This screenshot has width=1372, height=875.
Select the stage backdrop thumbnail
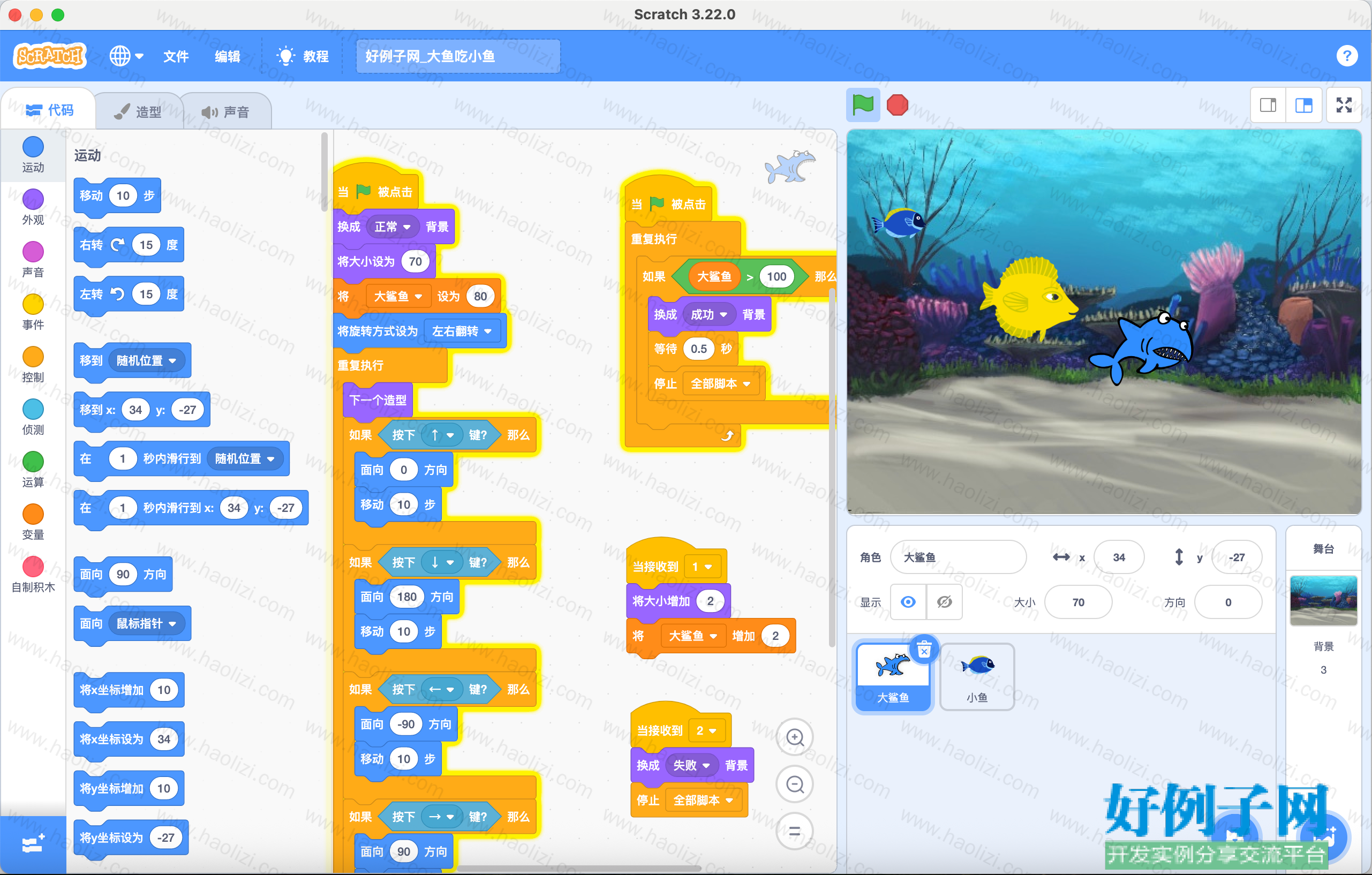[1323, 600]
